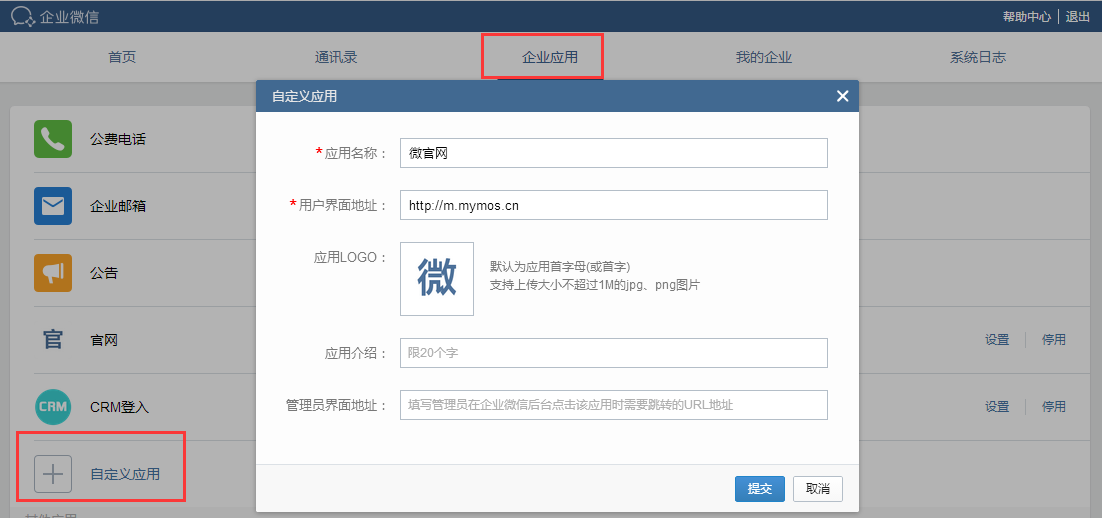Click the 退出 logout link
The height and width of the screenshot is (518, 1102).
tap(1077, 16)
